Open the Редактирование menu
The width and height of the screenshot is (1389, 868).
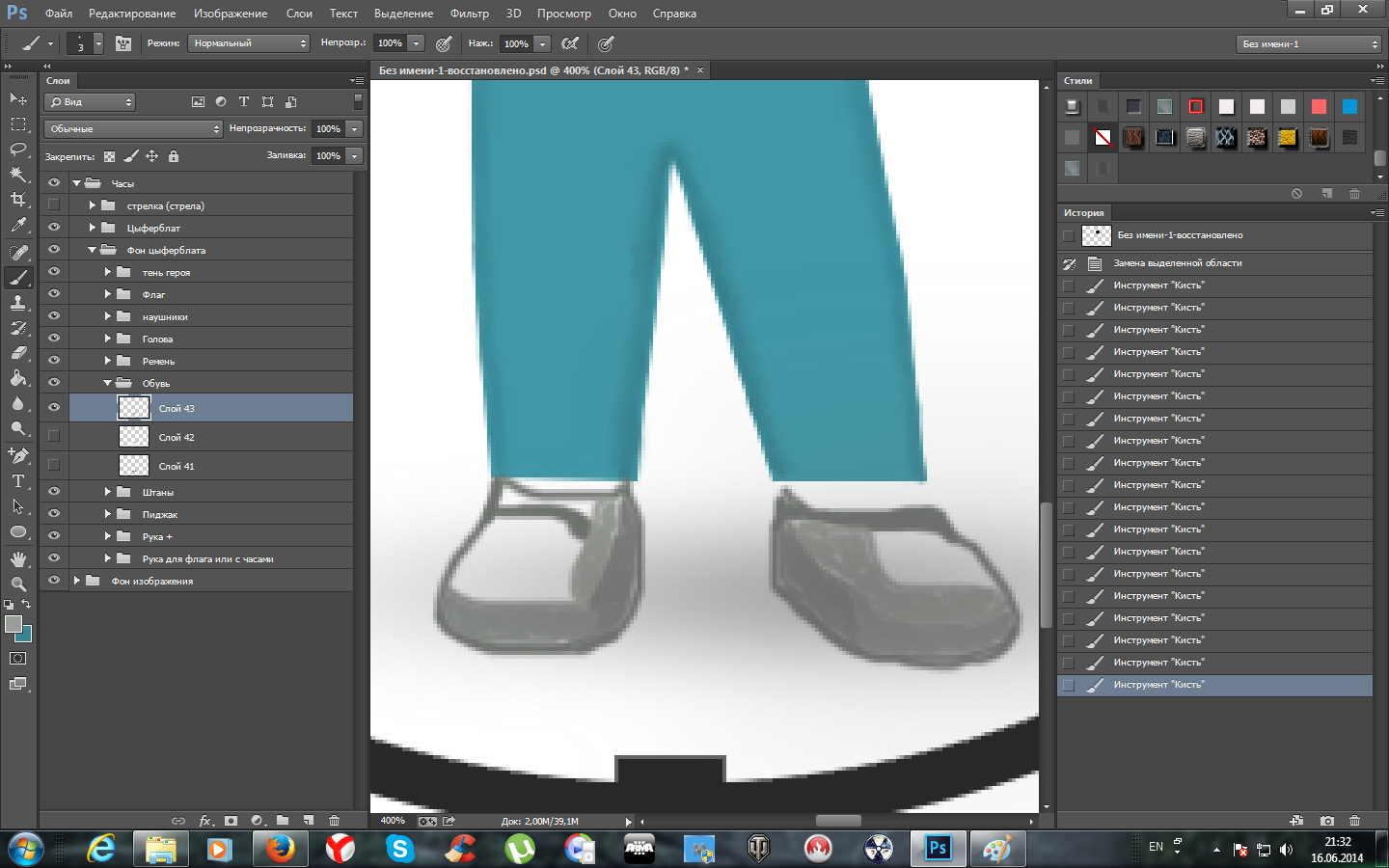[x=132, y=14]
